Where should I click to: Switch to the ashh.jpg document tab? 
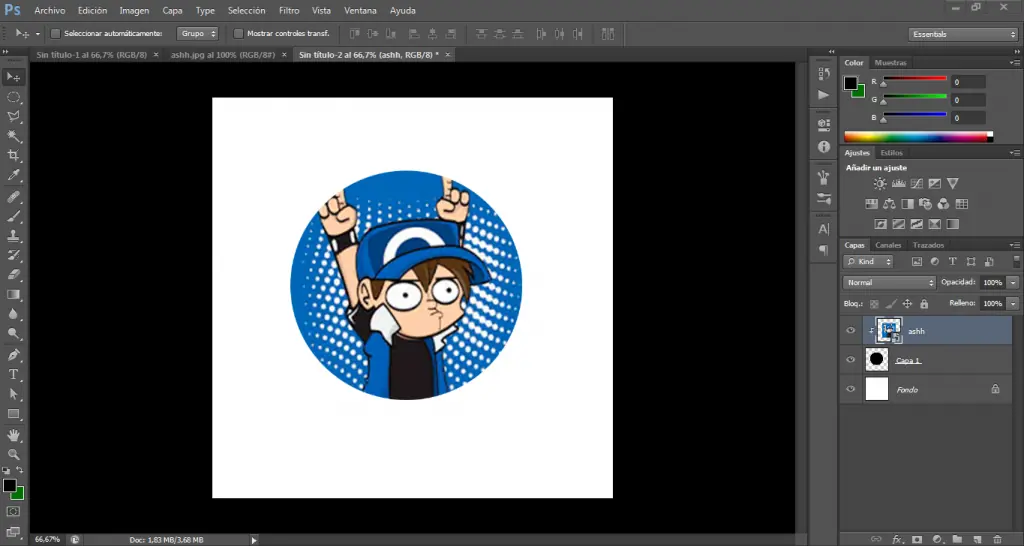click(x=222, y=55)
